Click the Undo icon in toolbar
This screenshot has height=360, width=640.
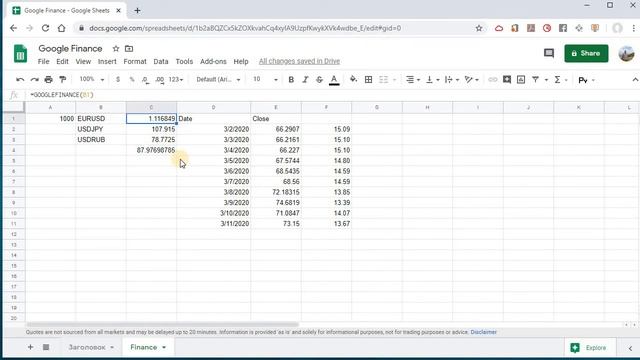point(20,80)
